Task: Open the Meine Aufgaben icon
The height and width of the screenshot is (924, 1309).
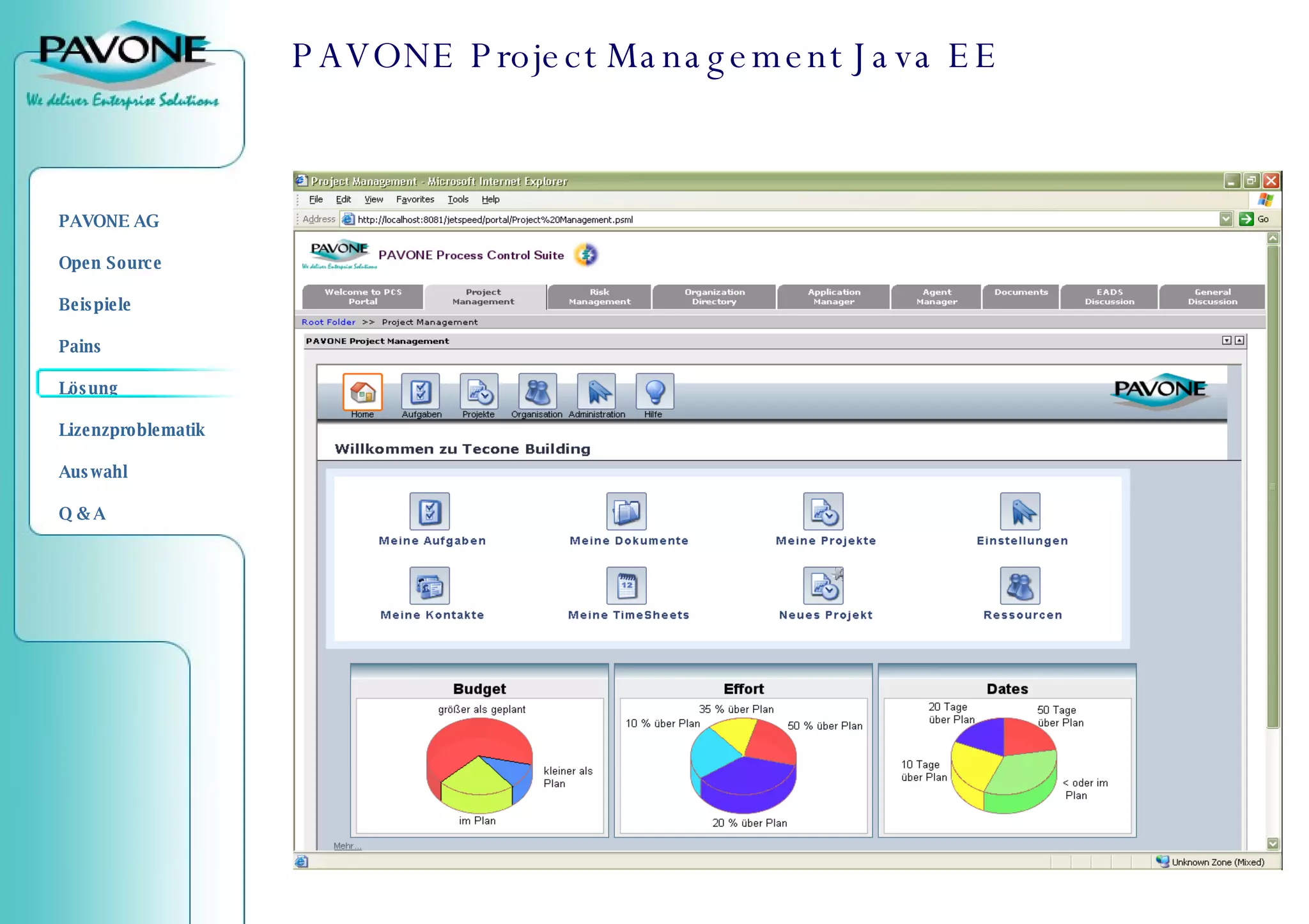Action: coord(430,511)
